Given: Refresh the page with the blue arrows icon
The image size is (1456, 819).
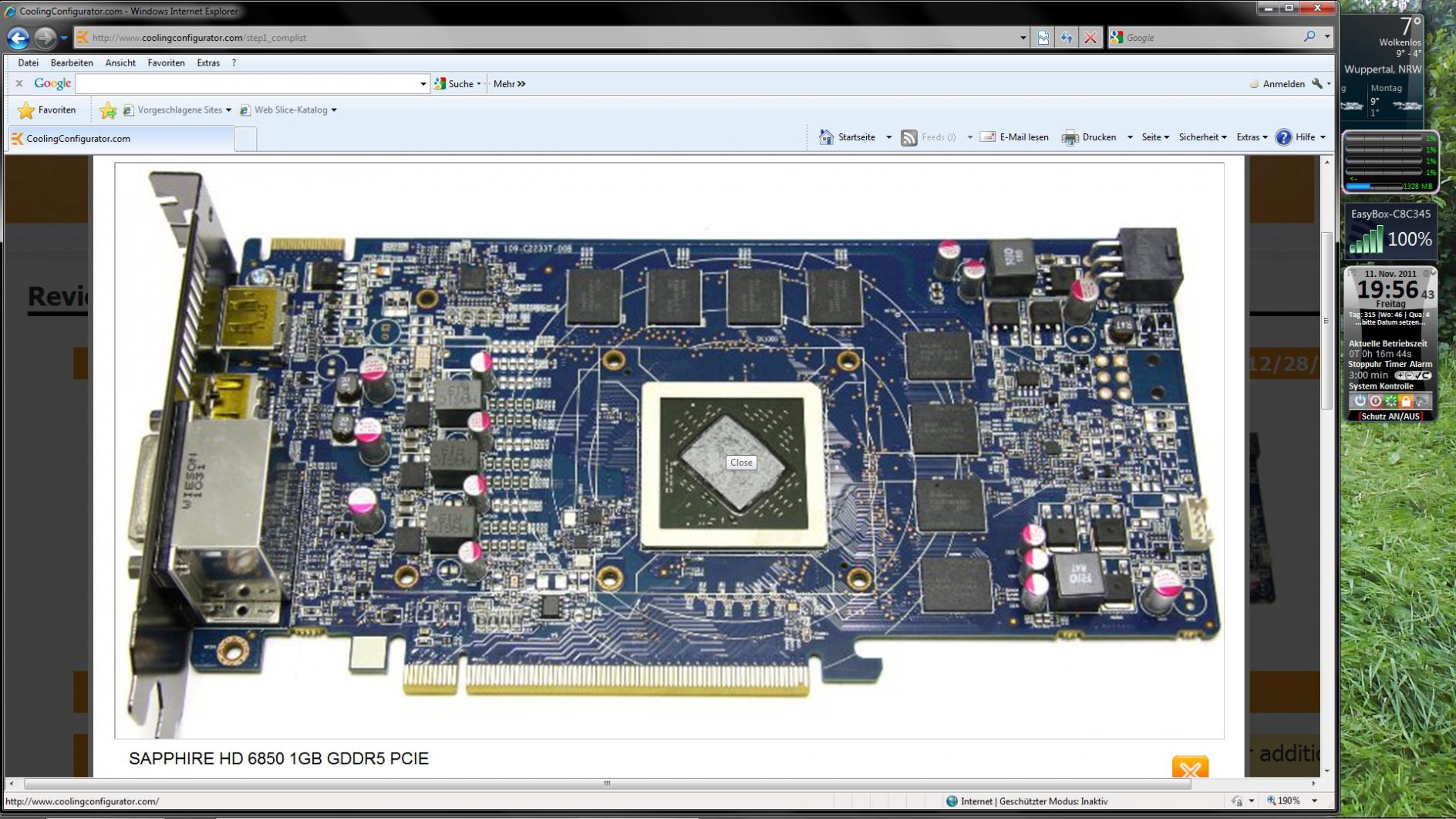Looking at the screenshot, I should coord(1067,37).
